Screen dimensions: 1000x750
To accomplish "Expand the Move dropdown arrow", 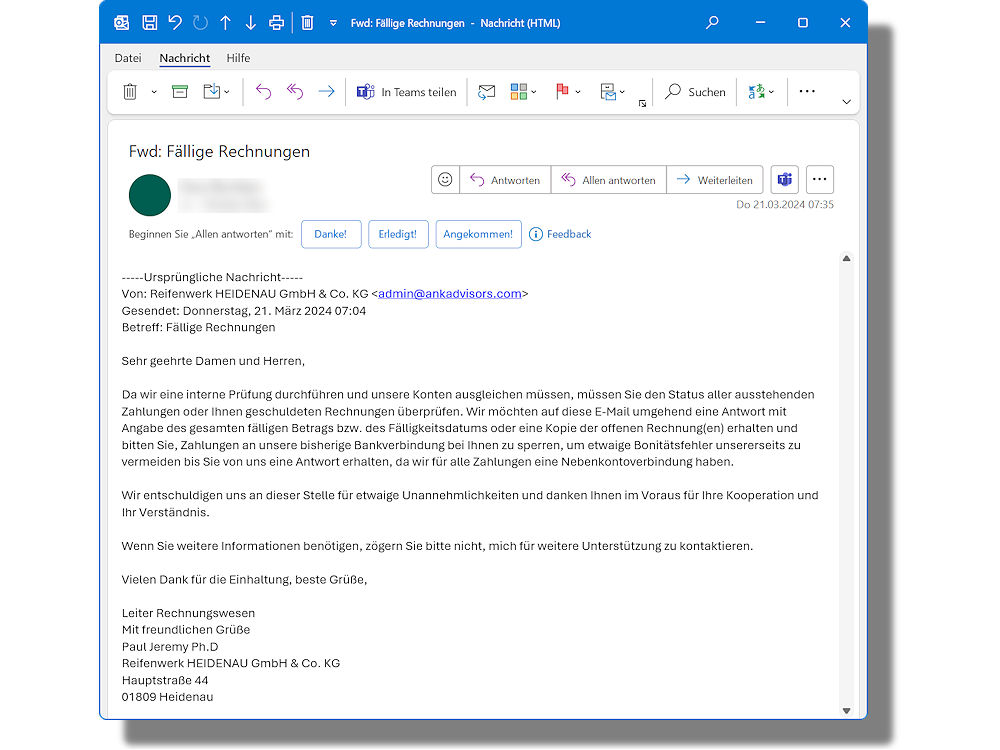I will (226, 92).
